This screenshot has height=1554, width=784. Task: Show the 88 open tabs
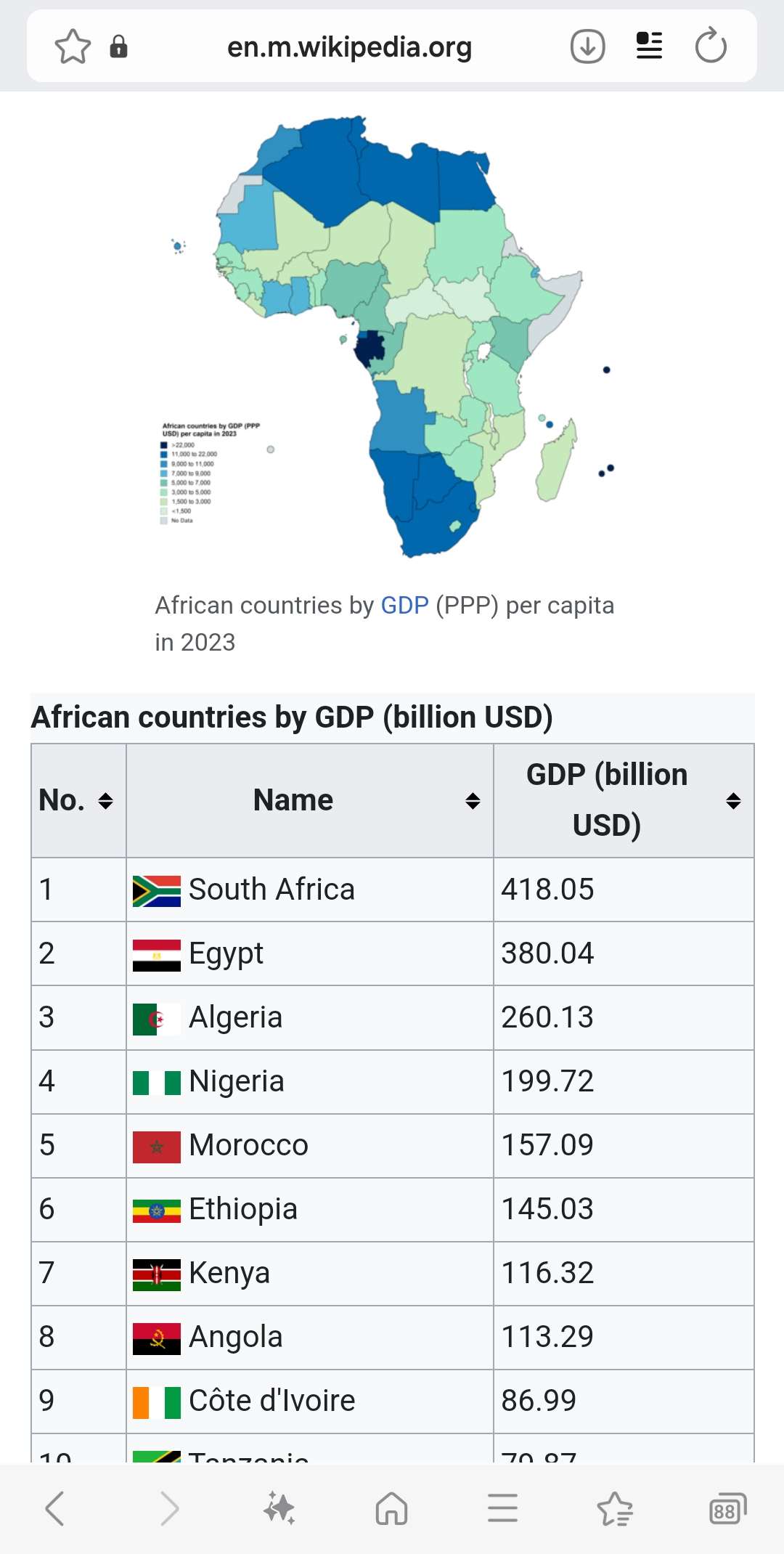click(x=727, y=1508)
